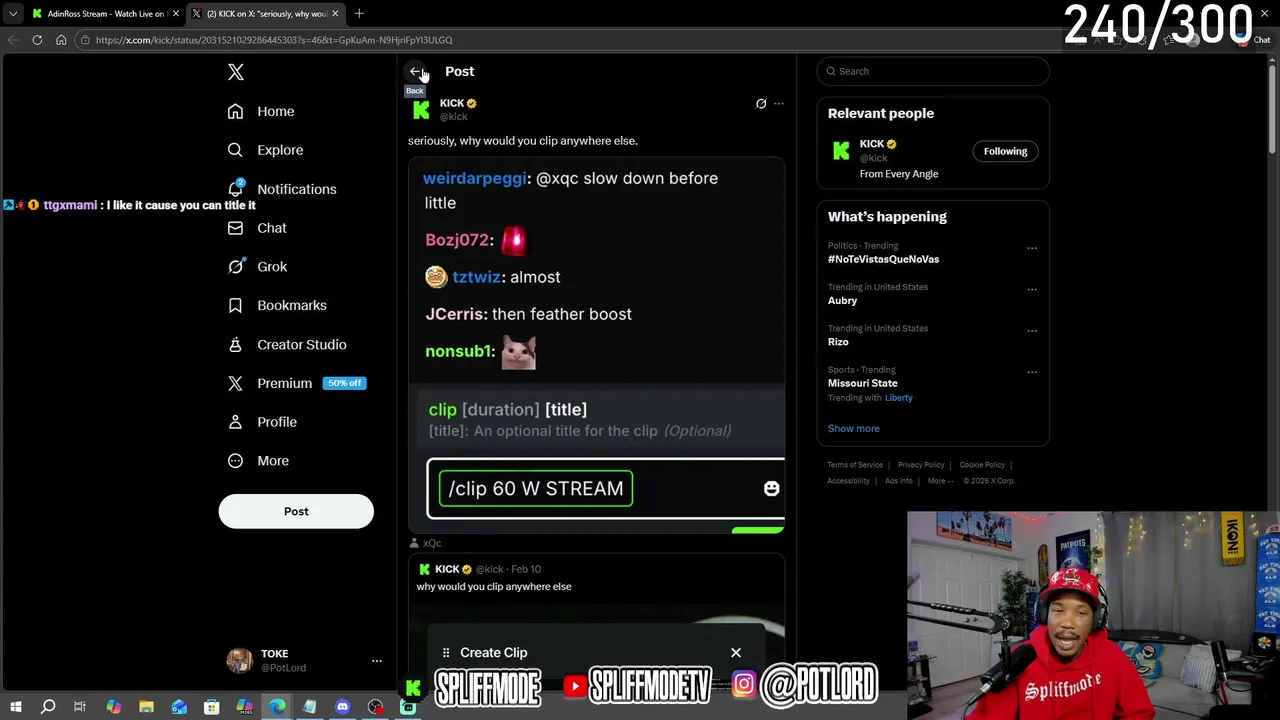The width and height of the screenshot is (1280, 720).
Task: Click the white Post button
Action: click(x=296, y=511)
